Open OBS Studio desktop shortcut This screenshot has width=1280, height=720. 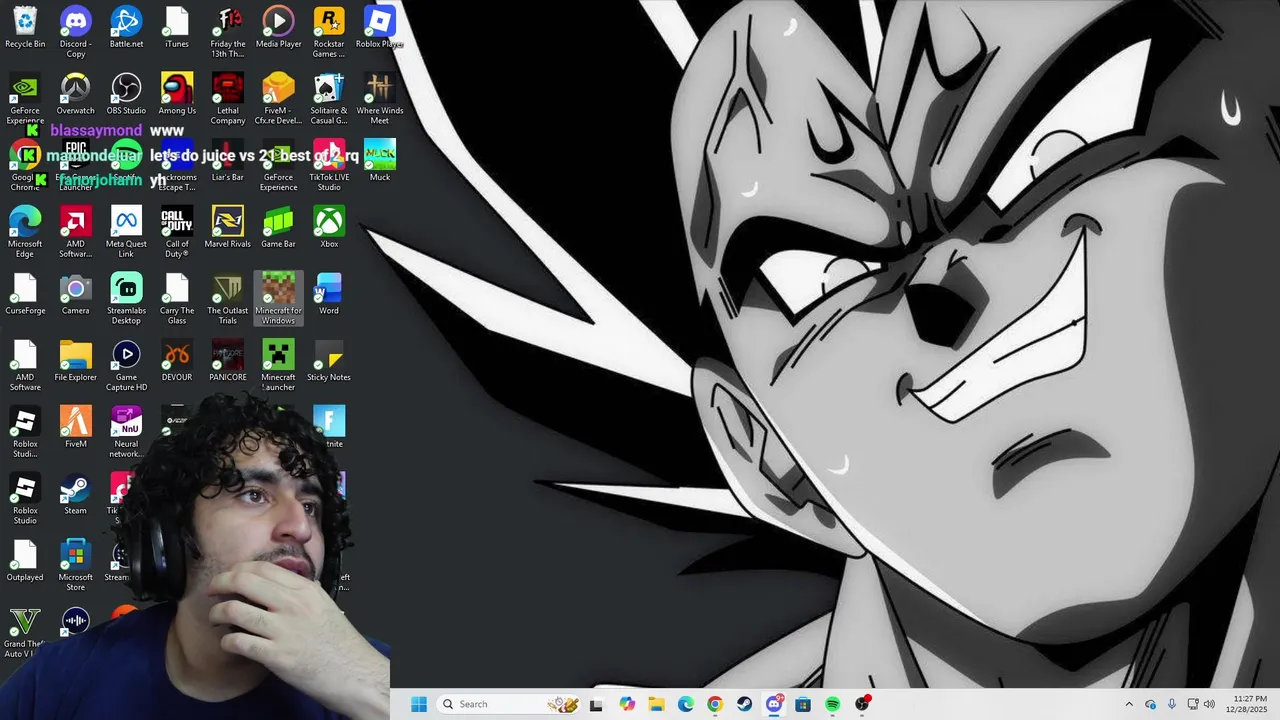[126, 94]
